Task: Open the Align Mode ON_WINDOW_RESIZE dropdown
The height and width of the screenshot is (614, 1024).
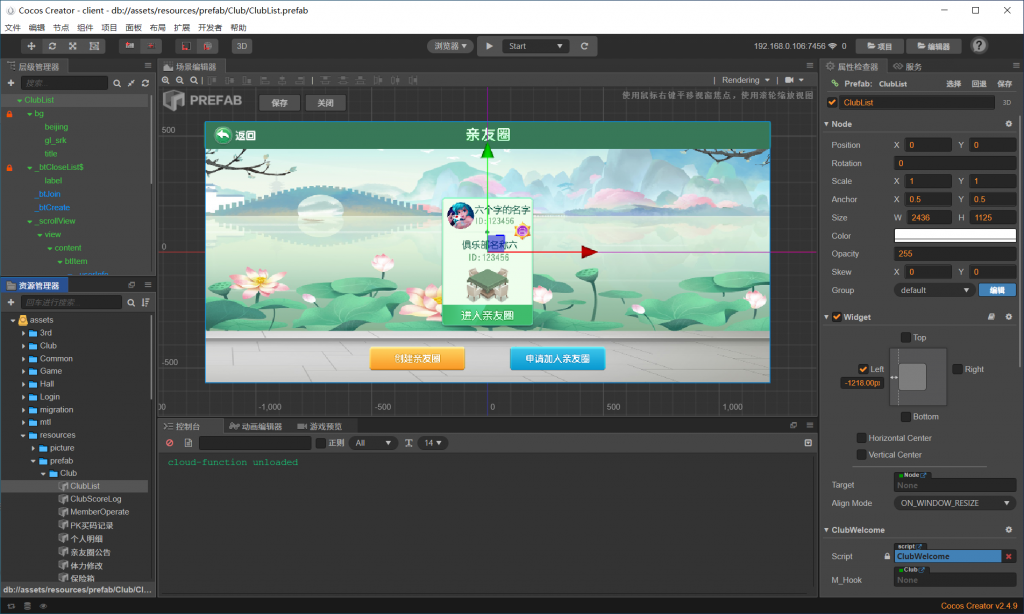Action: tap(954, 503)
